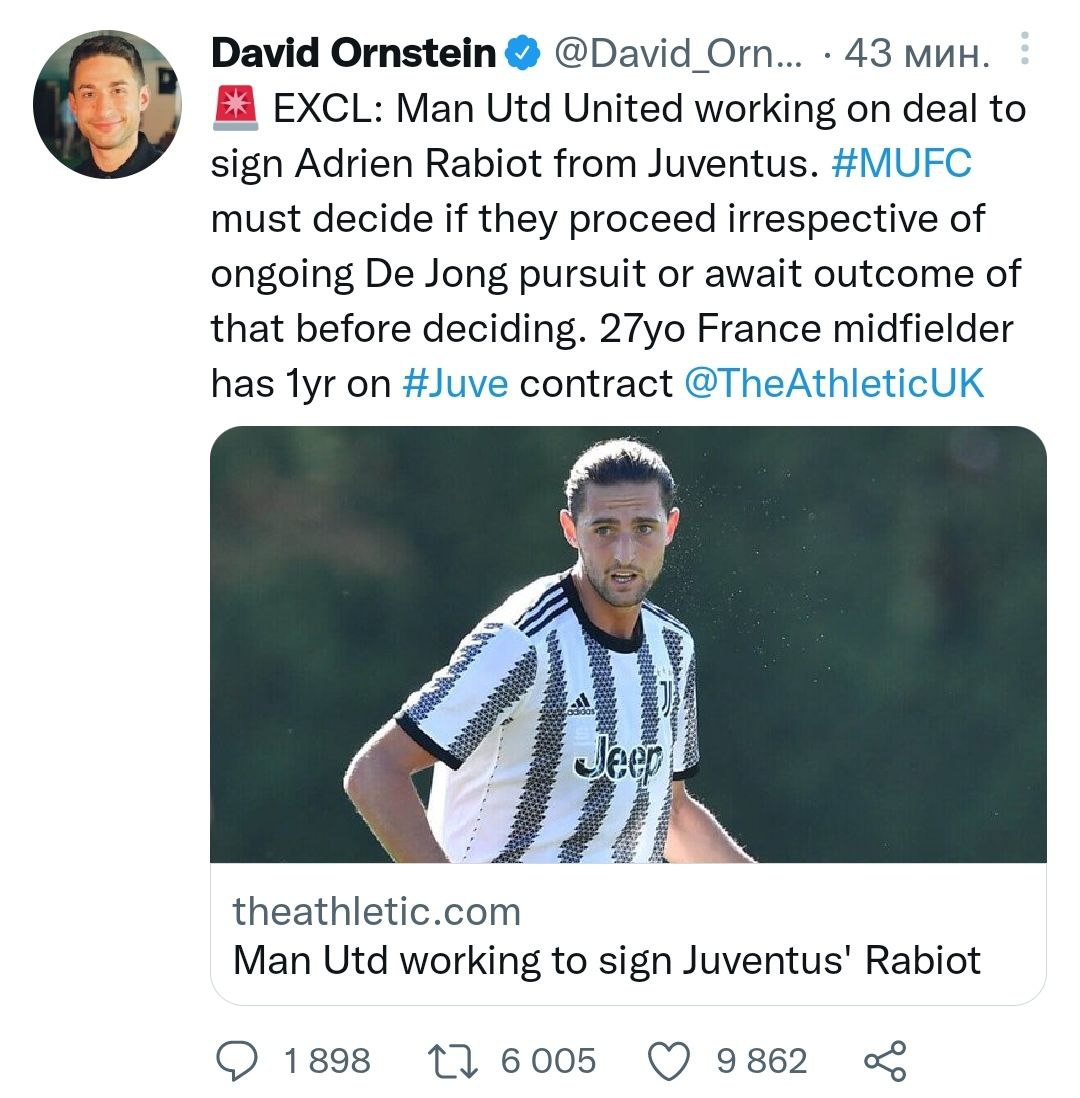Click the 6 005 retweets count
The width and height of the screenshot is (1080, 1098).
[548, 1061]
